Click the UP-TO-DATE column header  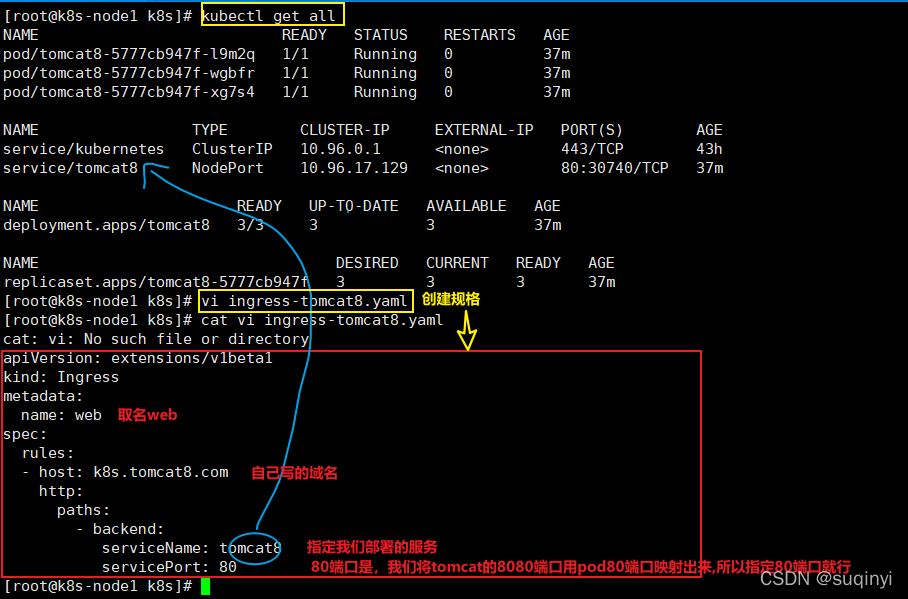pyautogui.click(x=353, y=206)
